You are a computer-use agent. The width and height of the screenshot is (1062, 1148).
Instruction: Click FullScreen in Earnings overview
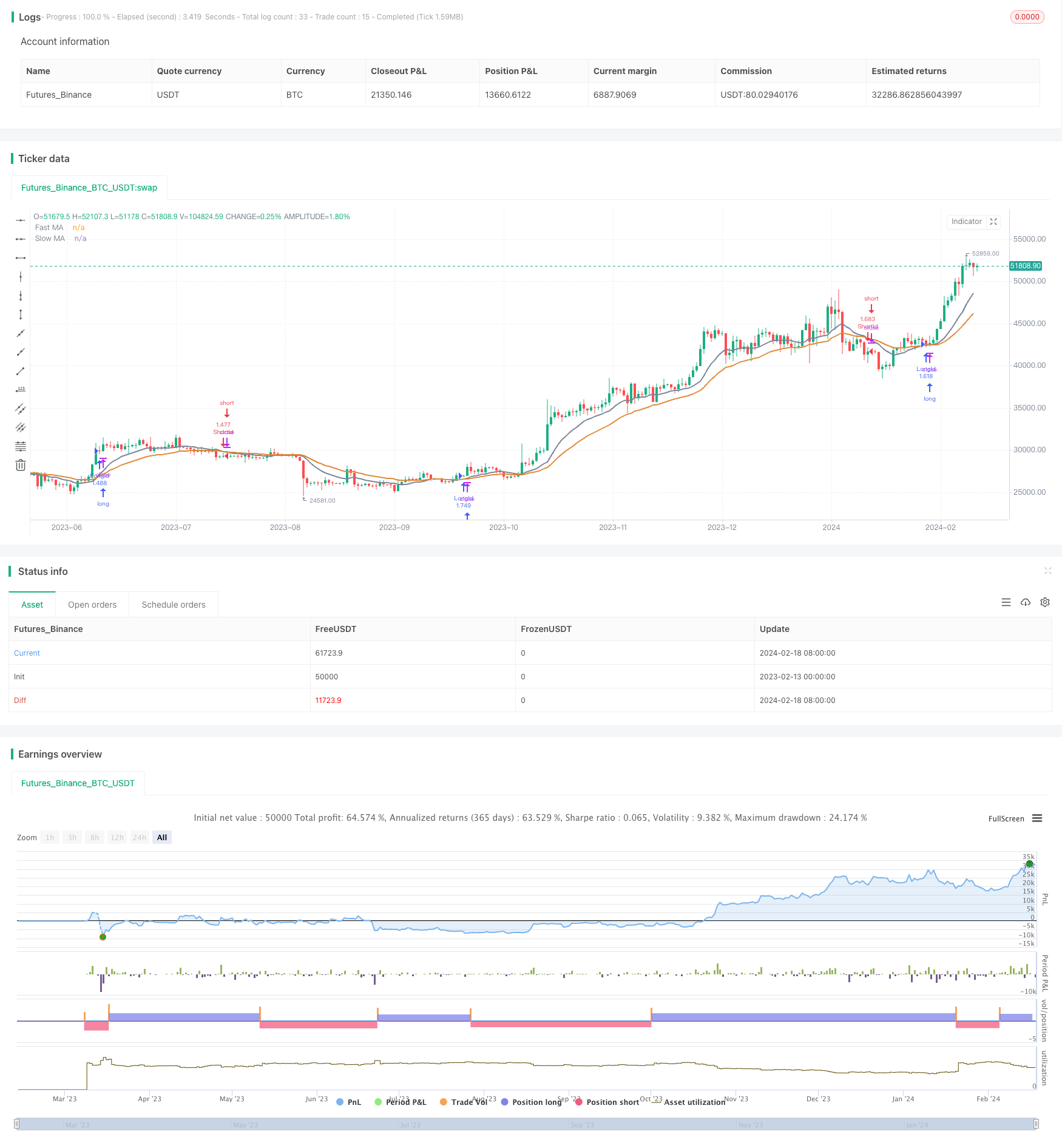coord(1006,818)
